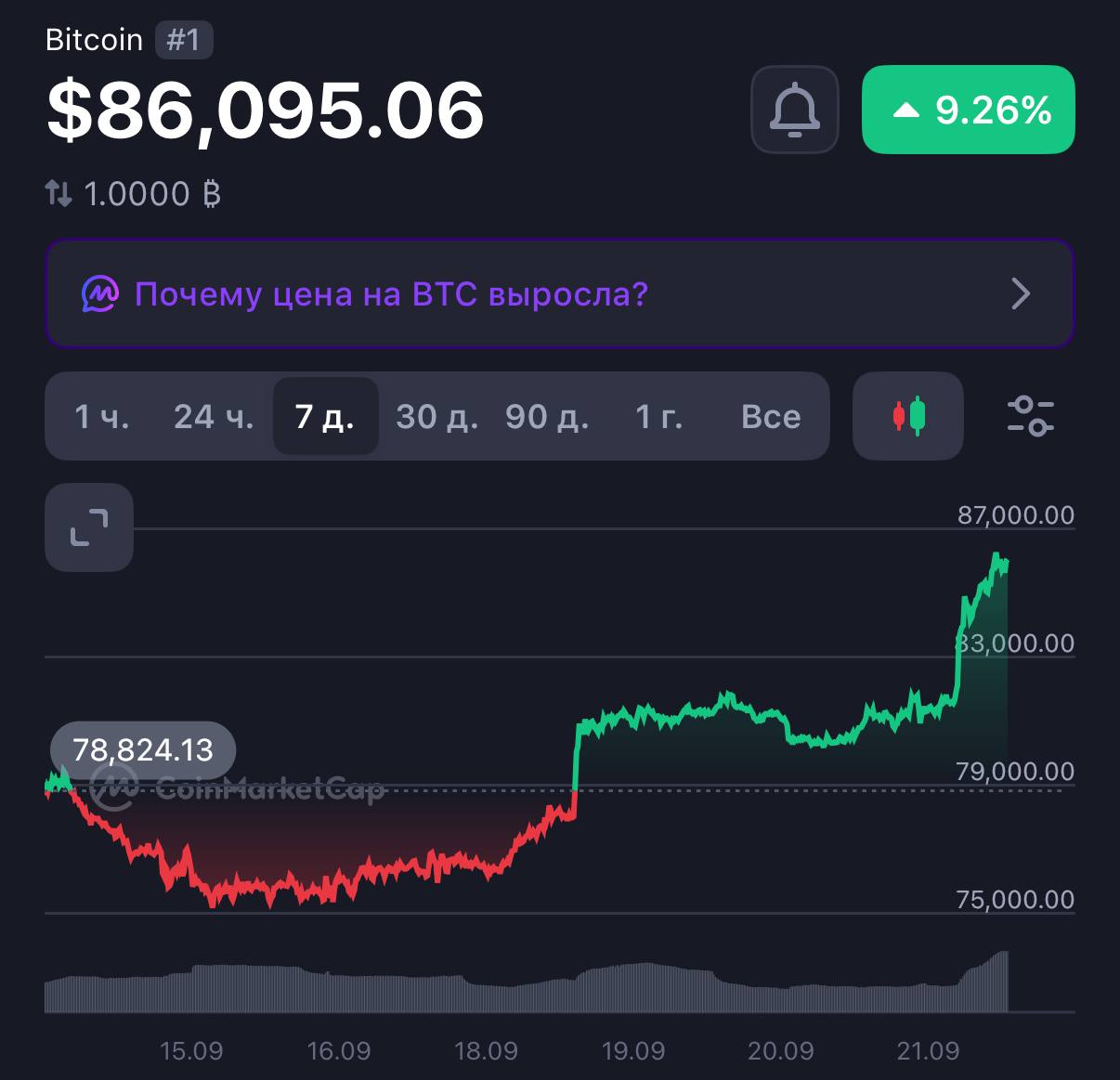
Task: Open "Почему цена на BTC выросла?" link
Action: (x=391, y=294)
